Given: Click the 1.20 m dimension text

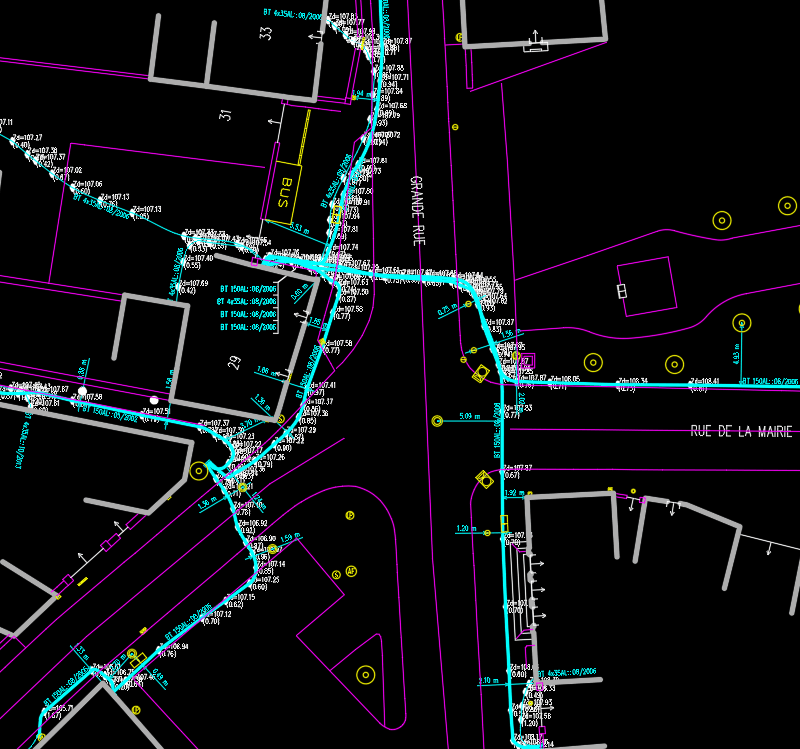Looking at the screenshot, I should pyautogui.click(x=463, y=527).
